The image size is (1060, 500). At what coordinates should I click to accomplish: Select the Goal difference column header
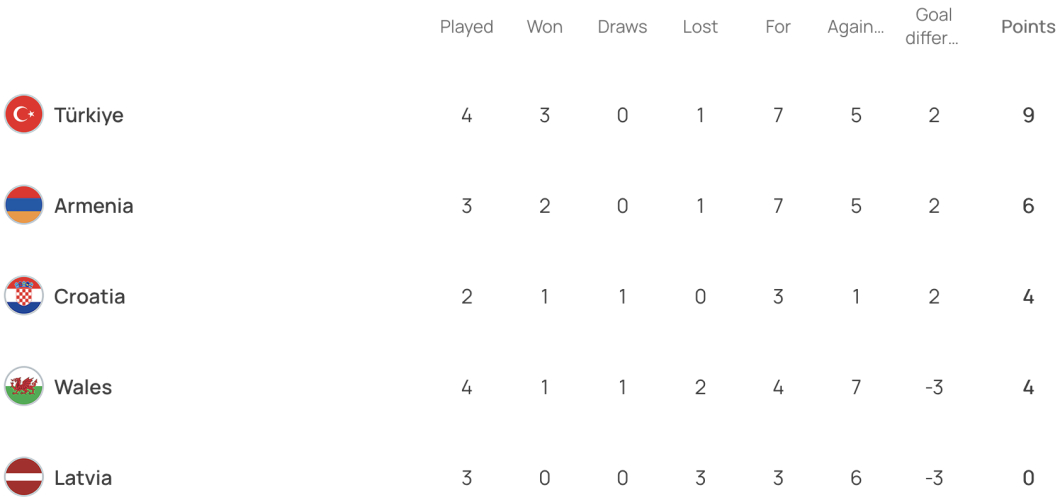934,27
